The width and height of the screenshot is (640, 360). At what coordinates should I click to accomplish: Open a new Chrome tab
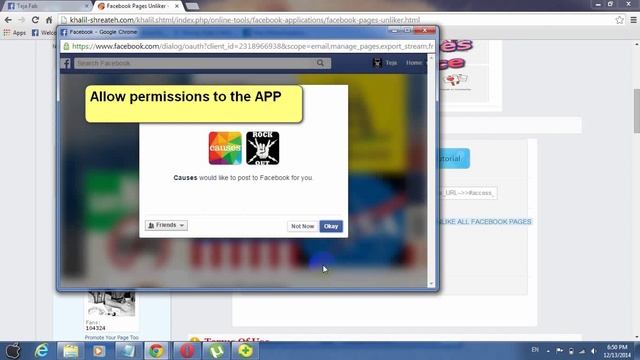click(192, 6)
